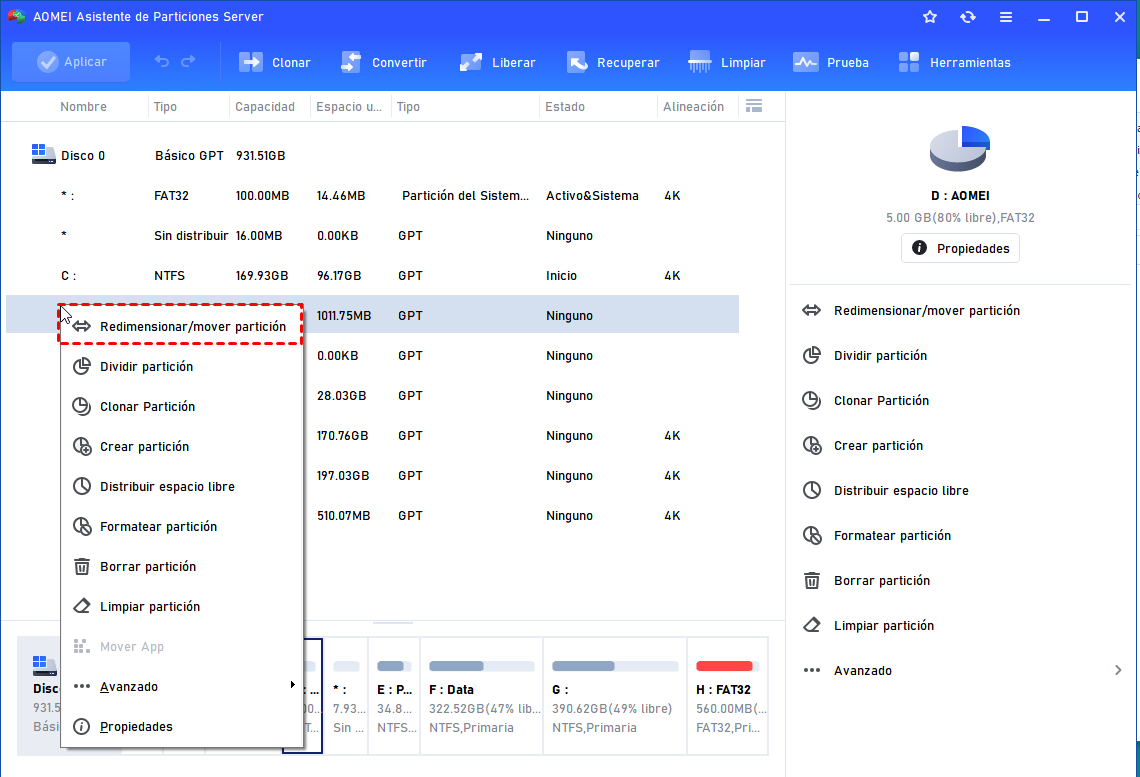
Task: Click Borrar partición in context menu
Action: 148,566
